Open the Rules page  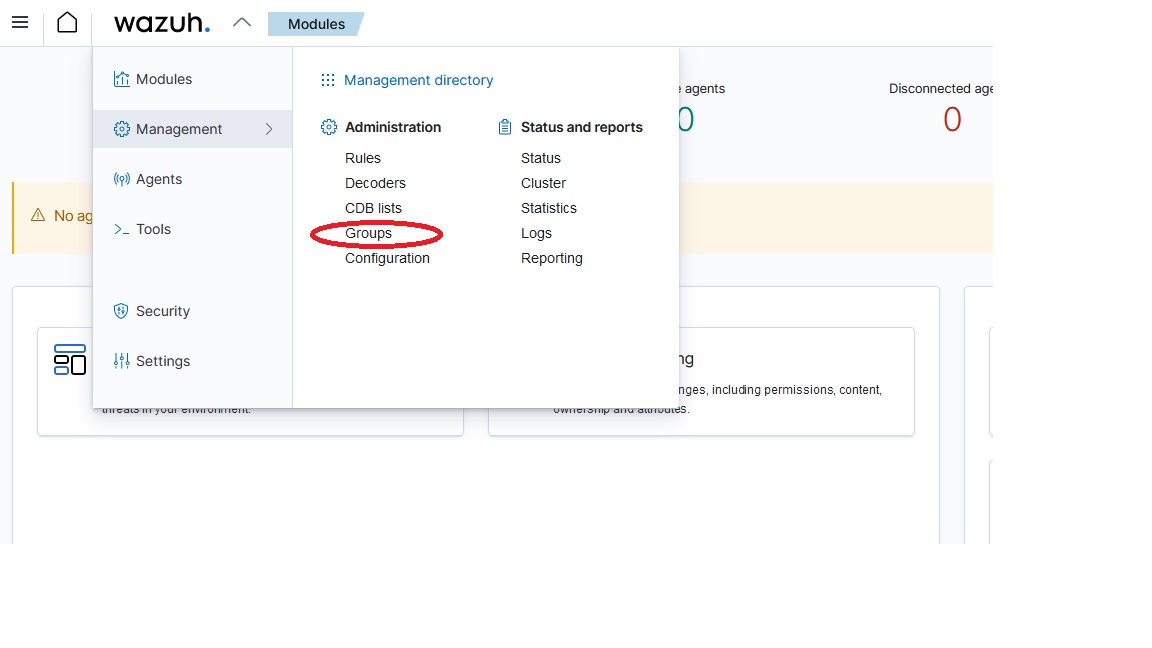[362, 157]
